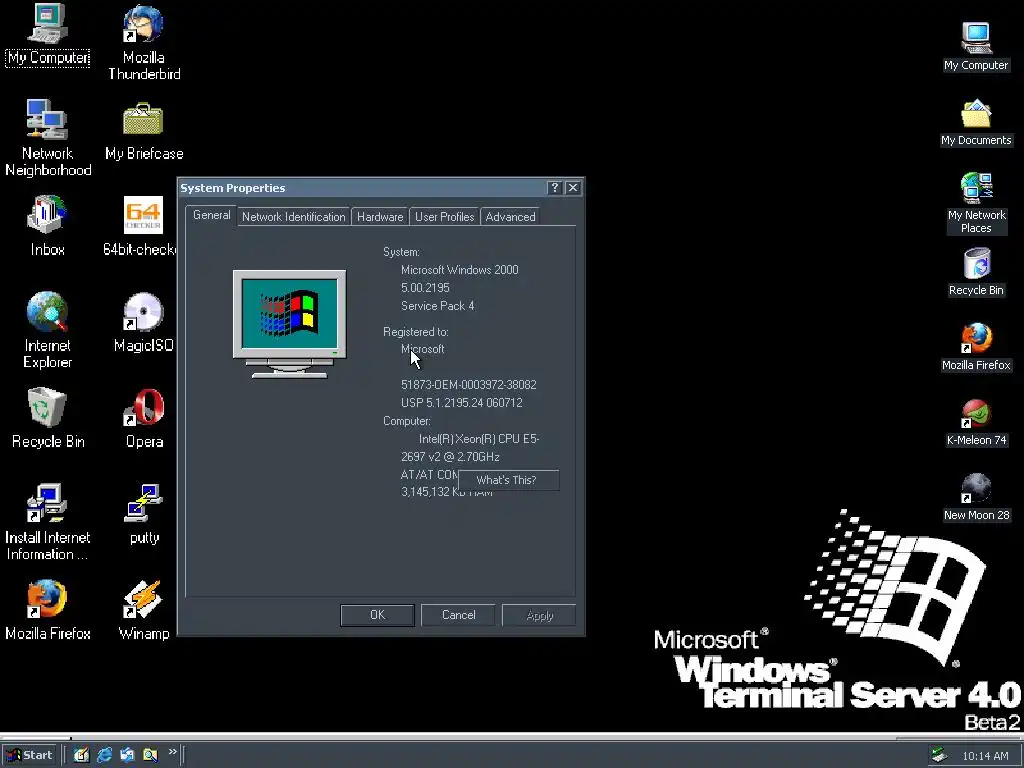
Task: Select the Internet Explorer desktop icon
Action: tap(48, 330)
